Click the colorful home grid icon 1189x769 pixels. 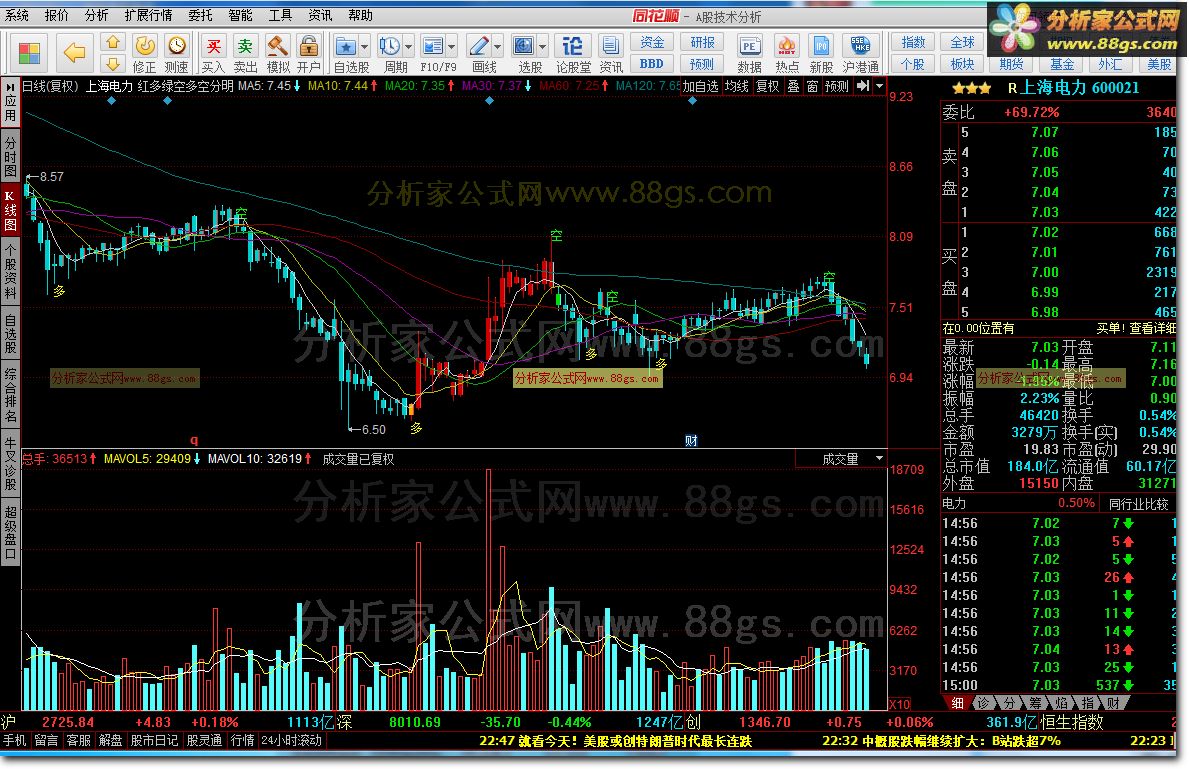(29, 53)
